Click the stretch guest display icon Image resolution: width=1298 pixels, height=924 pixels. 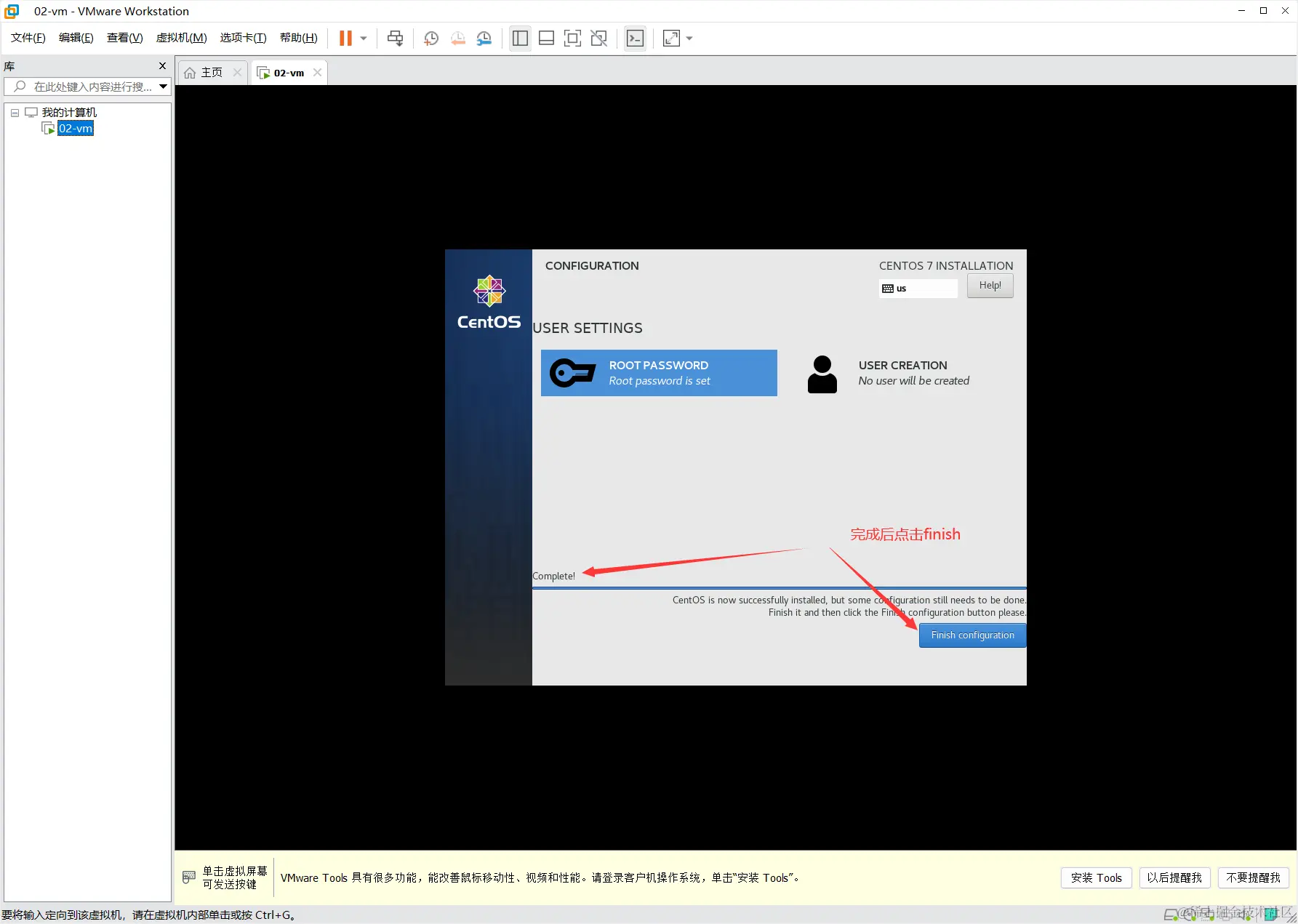pyautogui.click(x=671, y=39)
